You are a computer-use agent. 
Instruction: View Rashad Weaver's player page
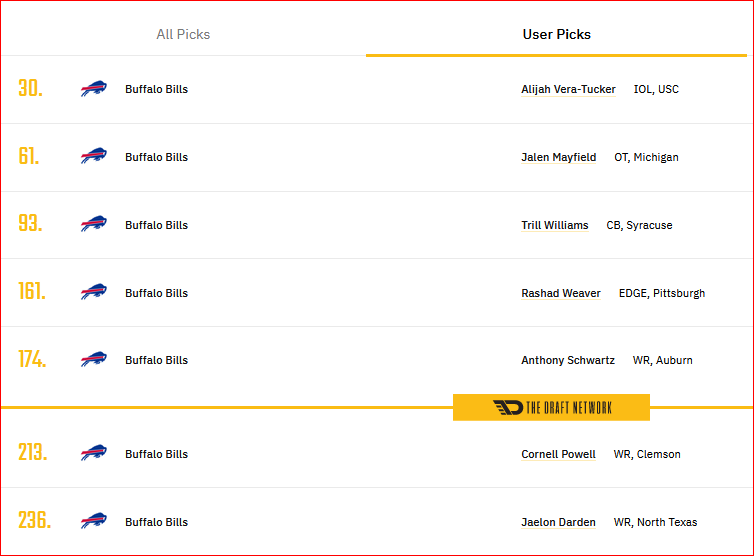click(561, 293)
